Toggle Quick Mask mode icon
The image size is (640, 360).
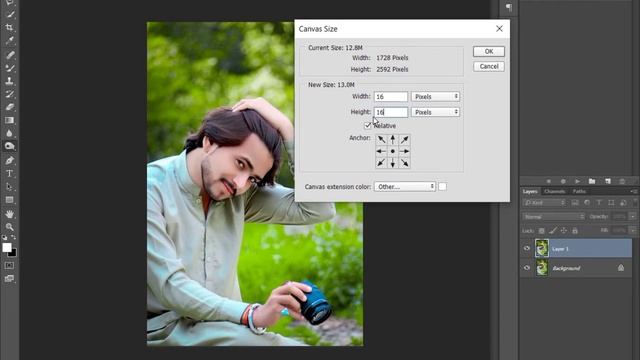[9, 265]
